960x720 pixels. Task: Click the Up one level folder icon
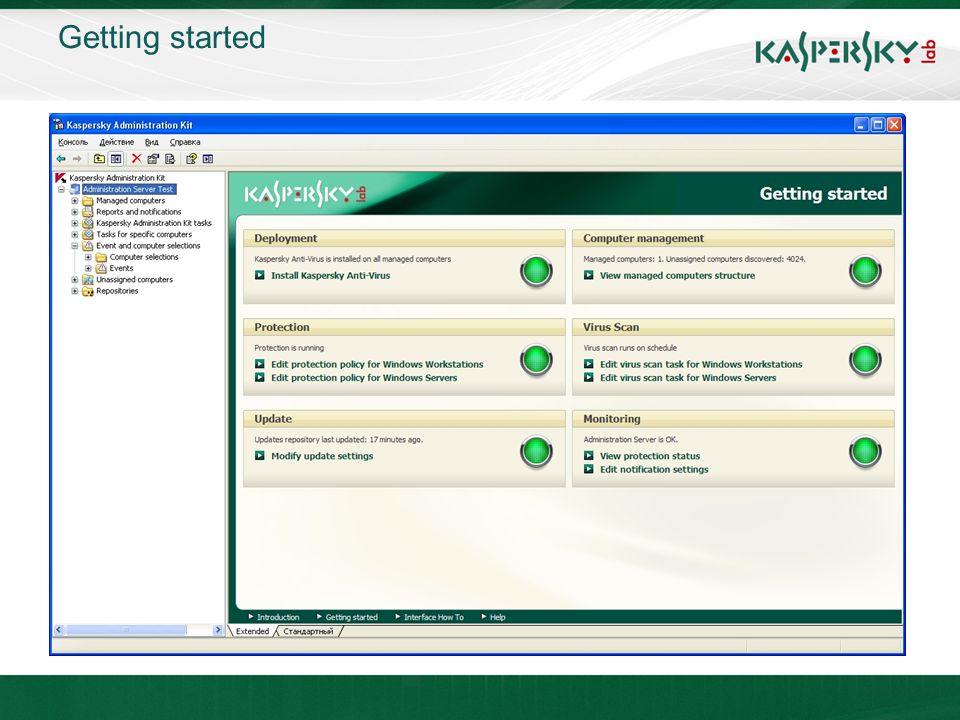coord(99,159)
